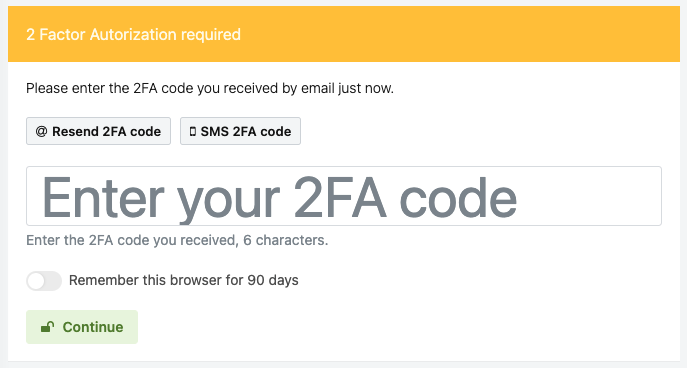Viewport: 687px width, 368px height.
Task: Click the @ icon on Resend button
Action: 41,131
